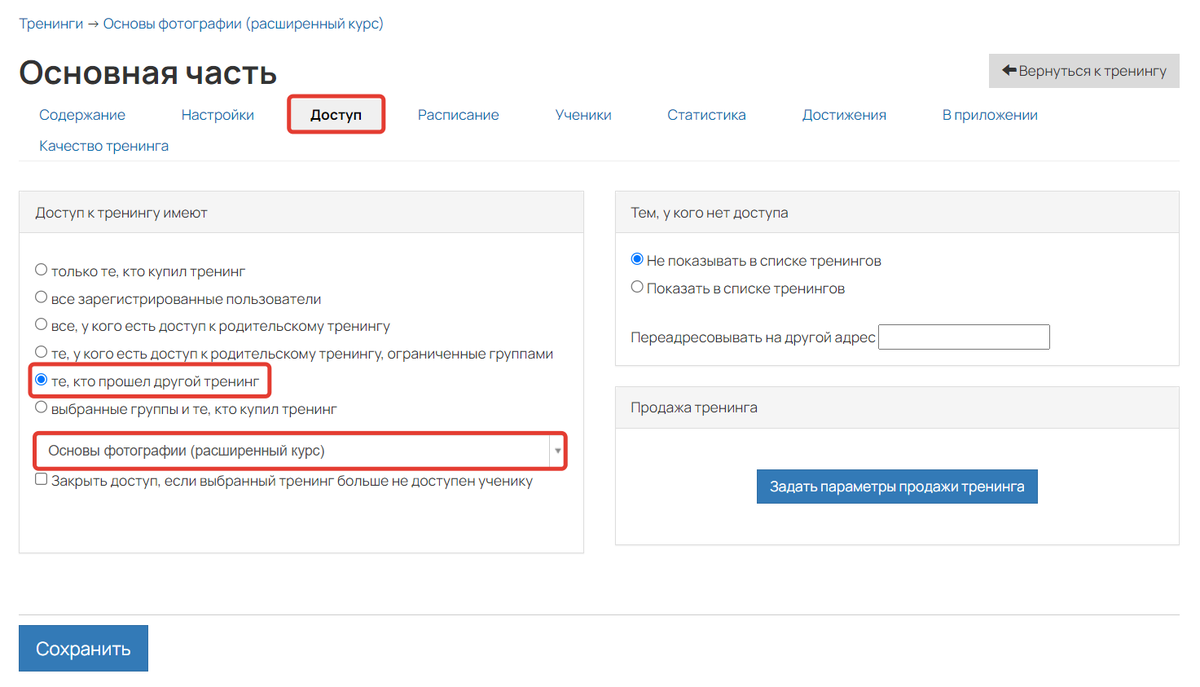
Task: Click the dropdown arrow of the training select
Action: point(556,452)
